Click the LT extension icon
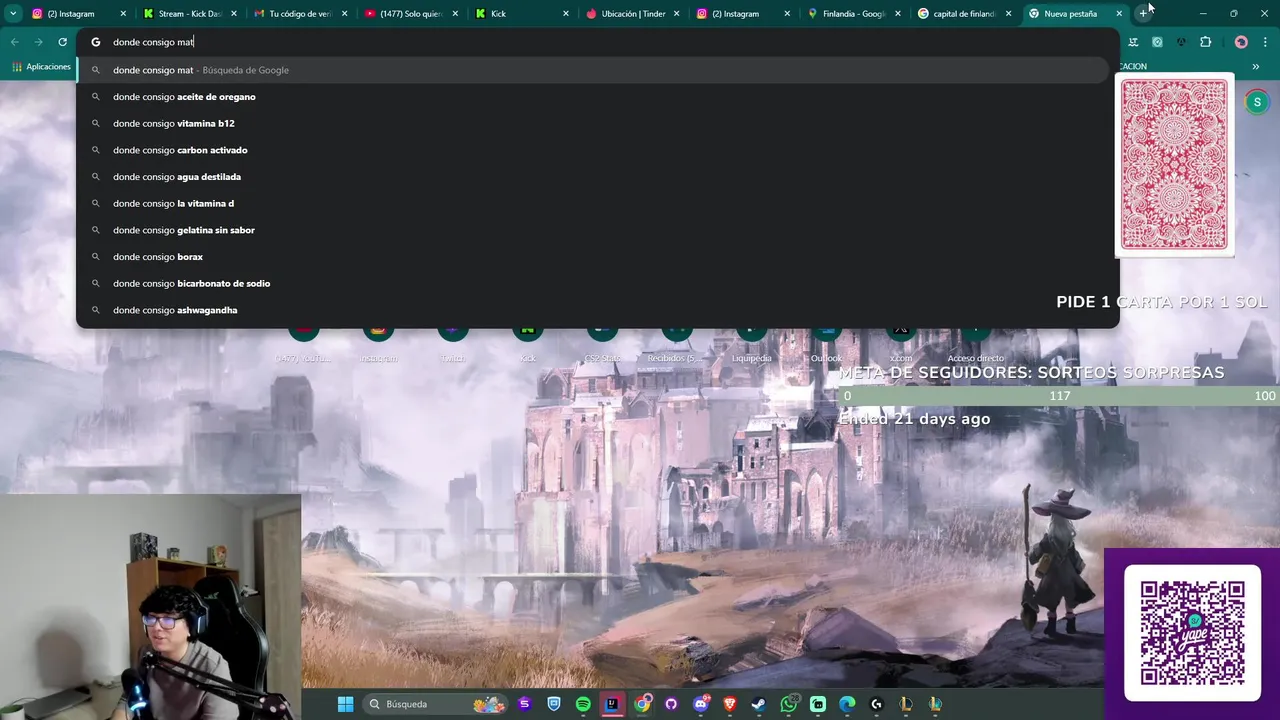 1133,42
